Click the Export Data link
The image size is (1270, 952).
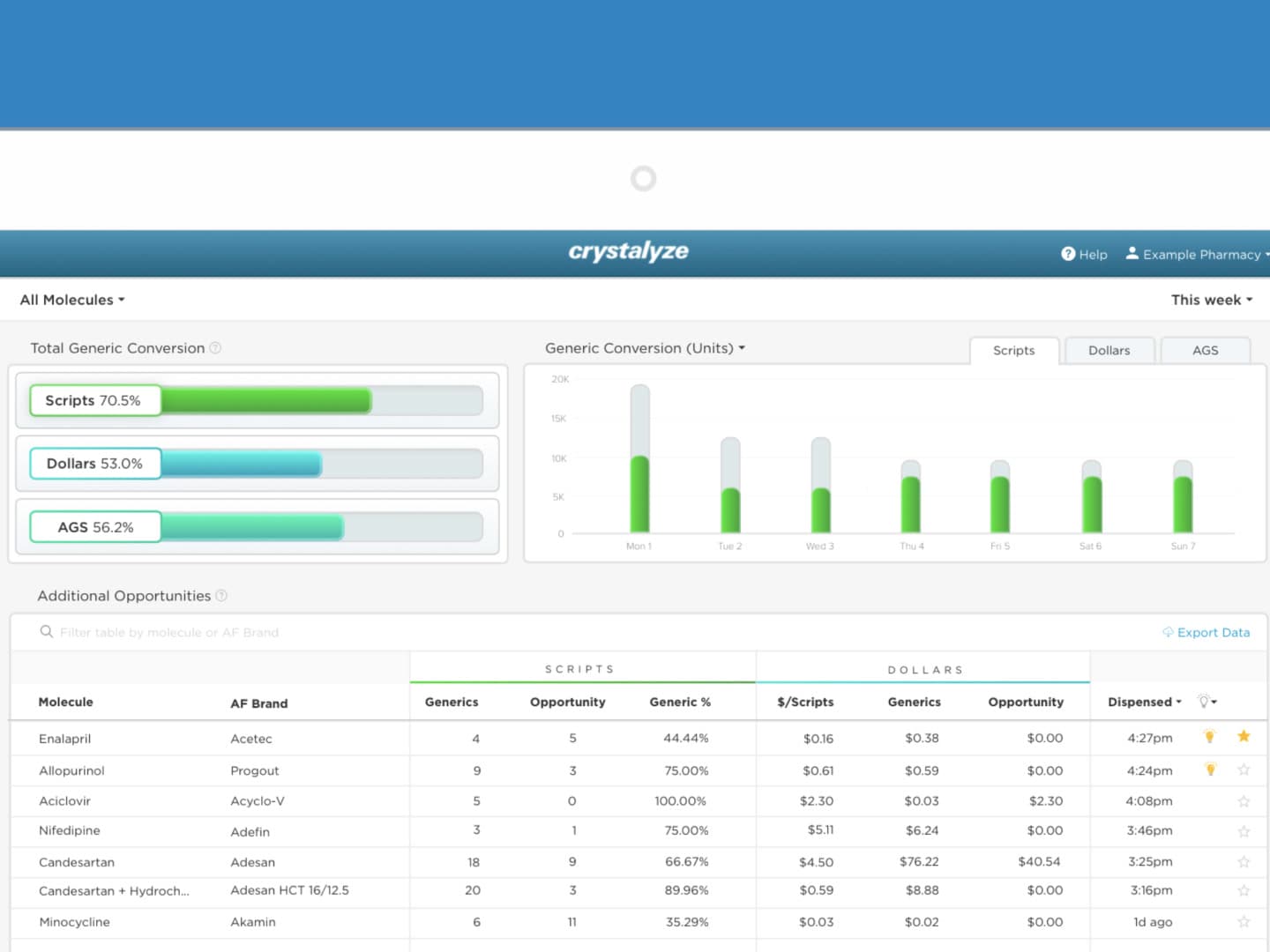[1214, 632]
